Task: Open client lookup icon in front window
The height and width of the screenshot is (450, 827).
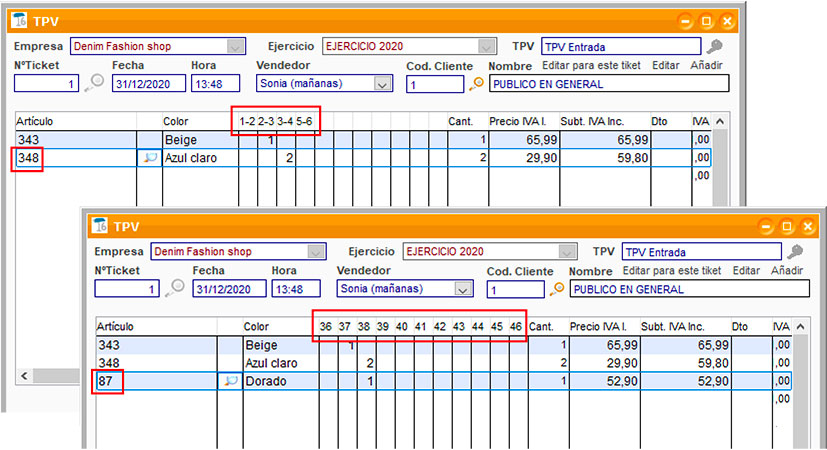Action: click(557, 289)
